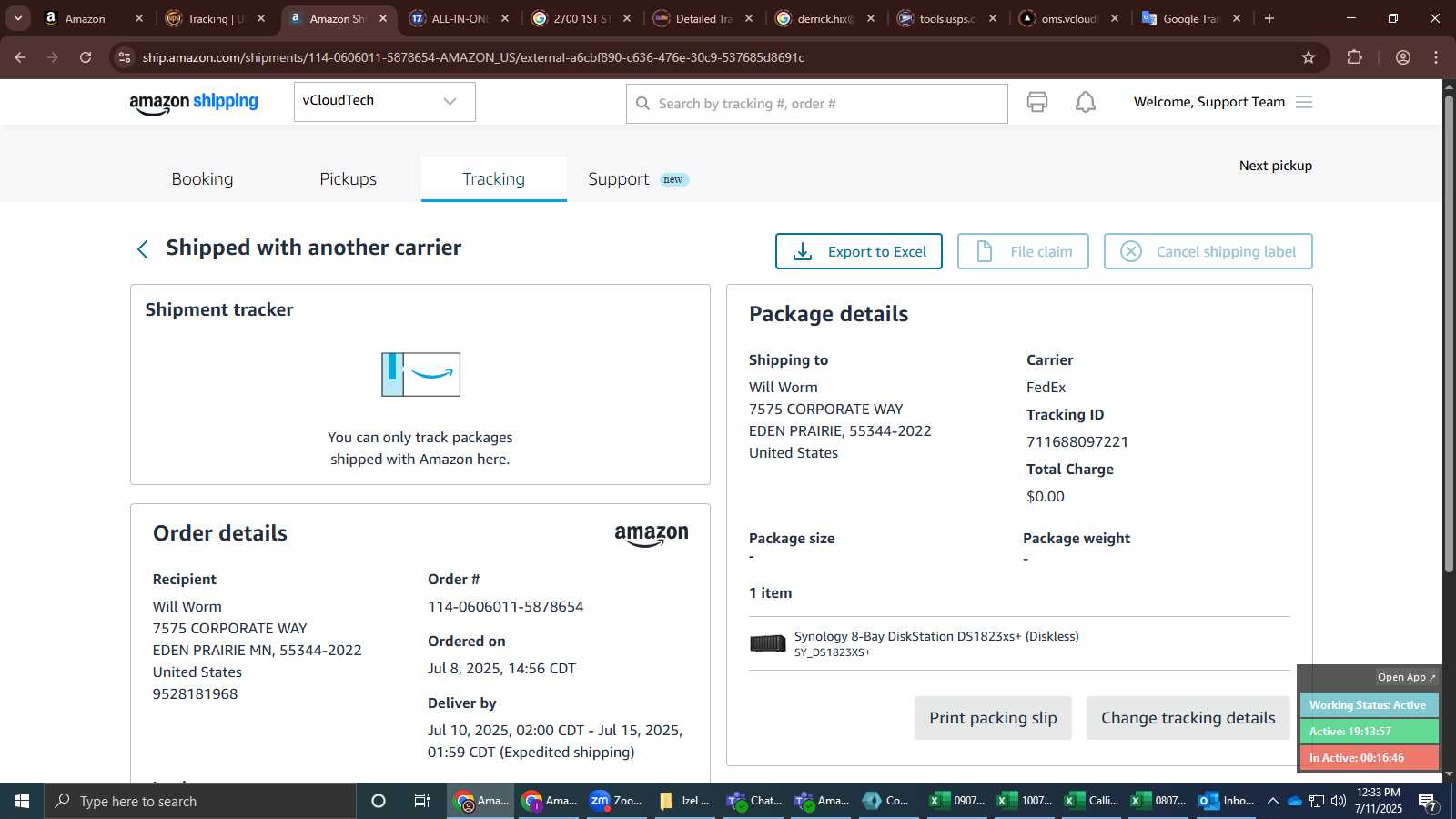
Task: Click Export to Excel button
Action: (x=859, y=251)
